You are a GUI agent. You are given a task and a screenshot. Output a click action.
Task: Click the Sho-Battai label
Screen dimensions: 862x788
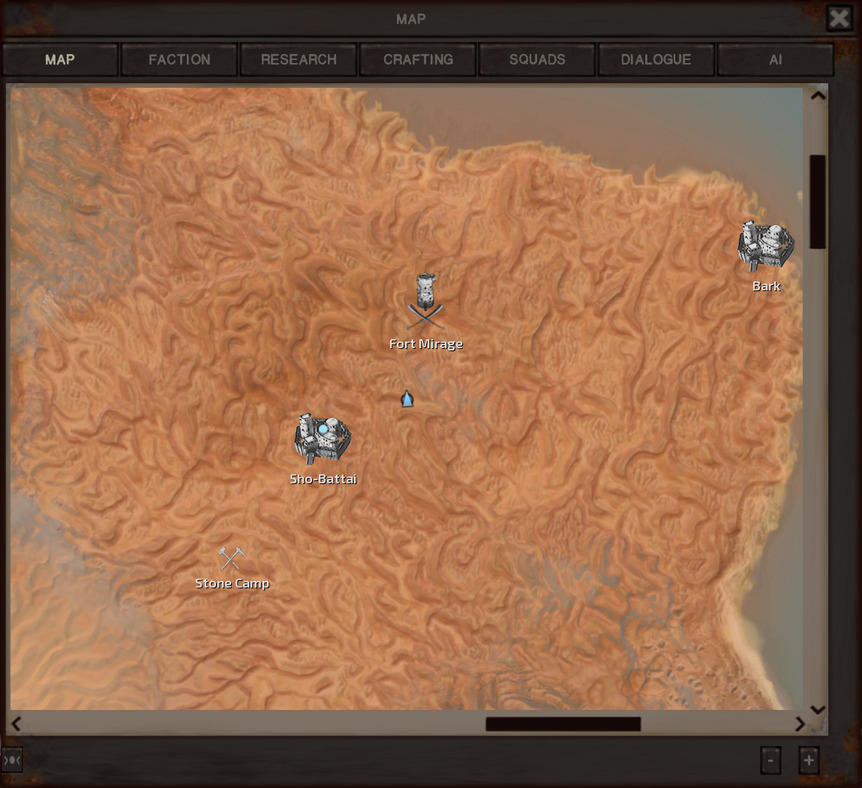click(323, 479)
